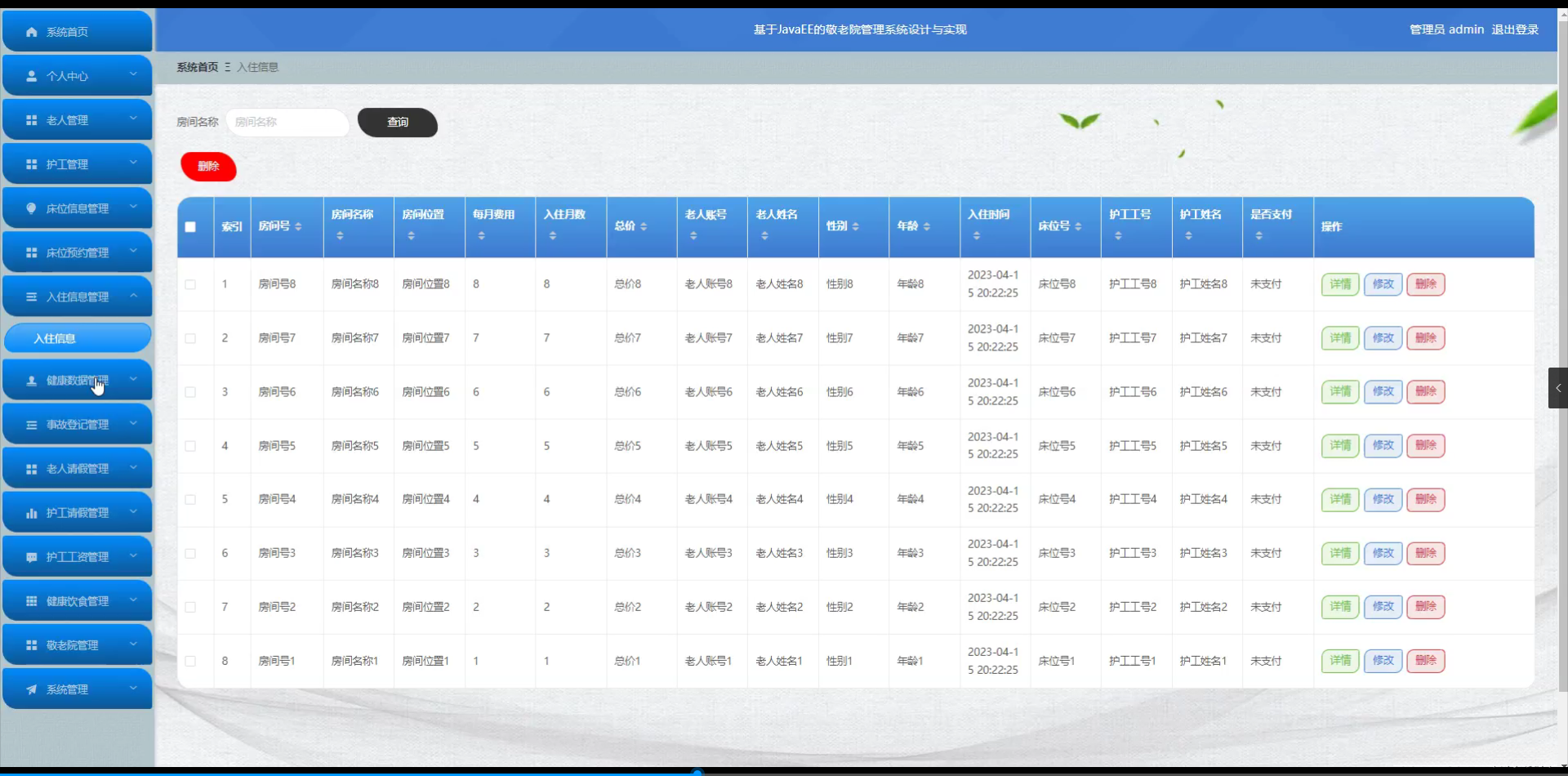This screenshot has height=776, width=1568.
Task: Sort by 床位号 column arrows
Action: coord(1078,226)
